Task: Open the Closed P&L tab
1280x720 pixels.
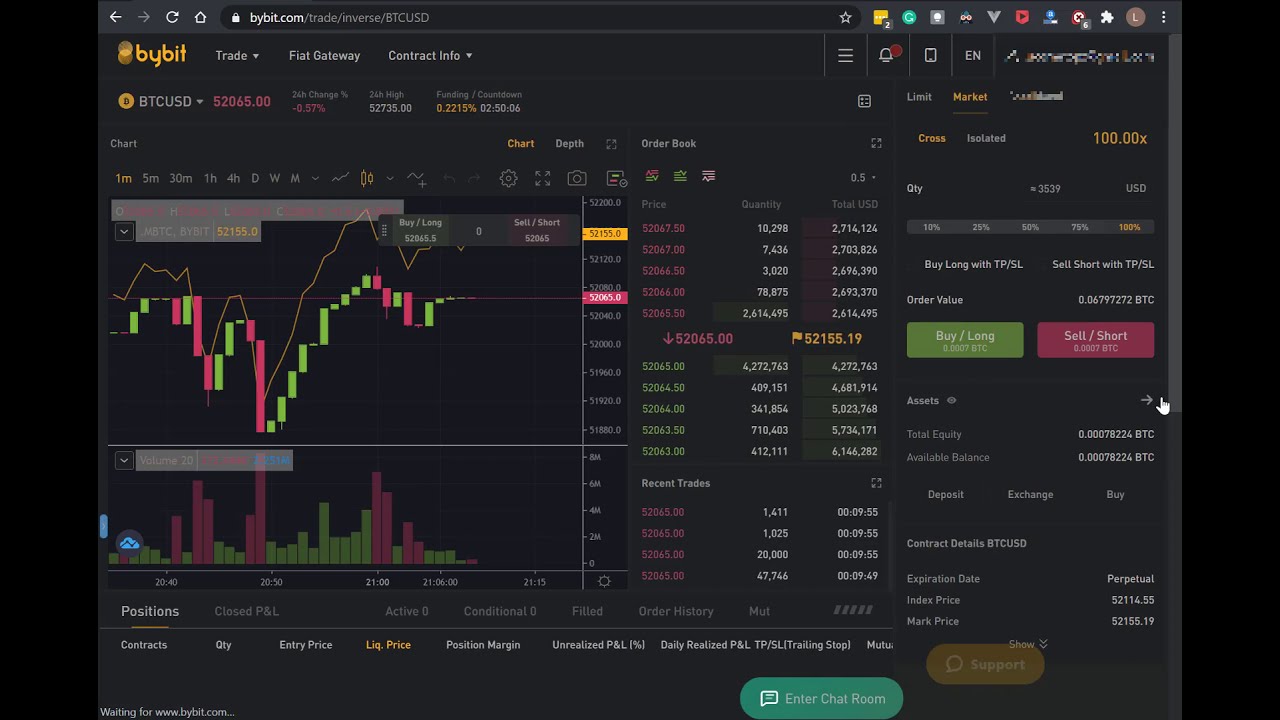Action: click(246, 611)
